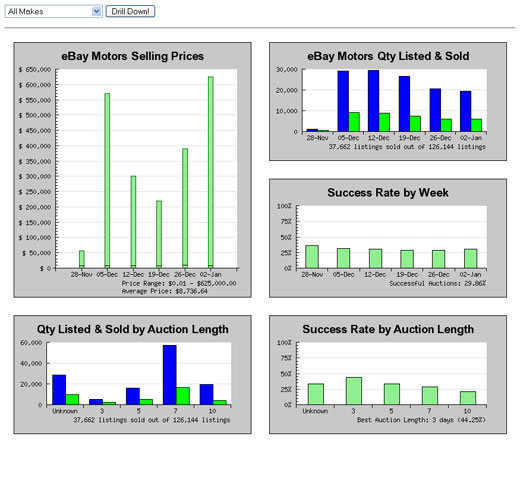Click 7-day bar in Success Rate by Auction Length

click(x=430, y=396)
